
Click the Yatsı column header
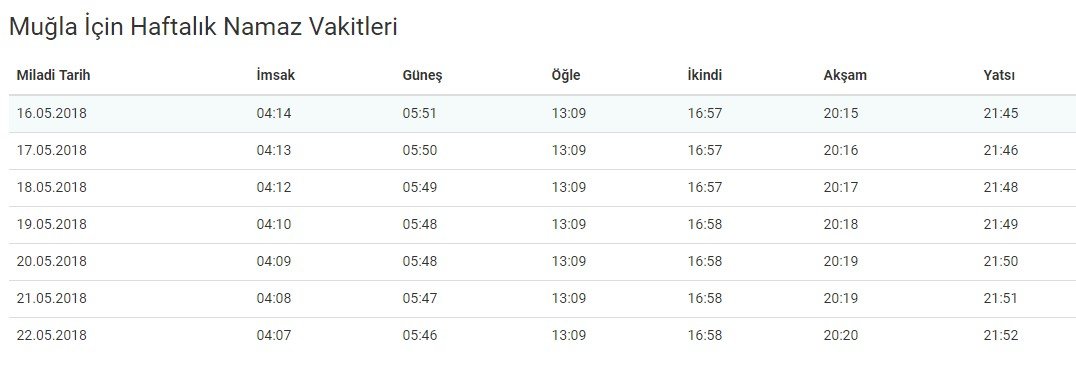tap(998, 76)
